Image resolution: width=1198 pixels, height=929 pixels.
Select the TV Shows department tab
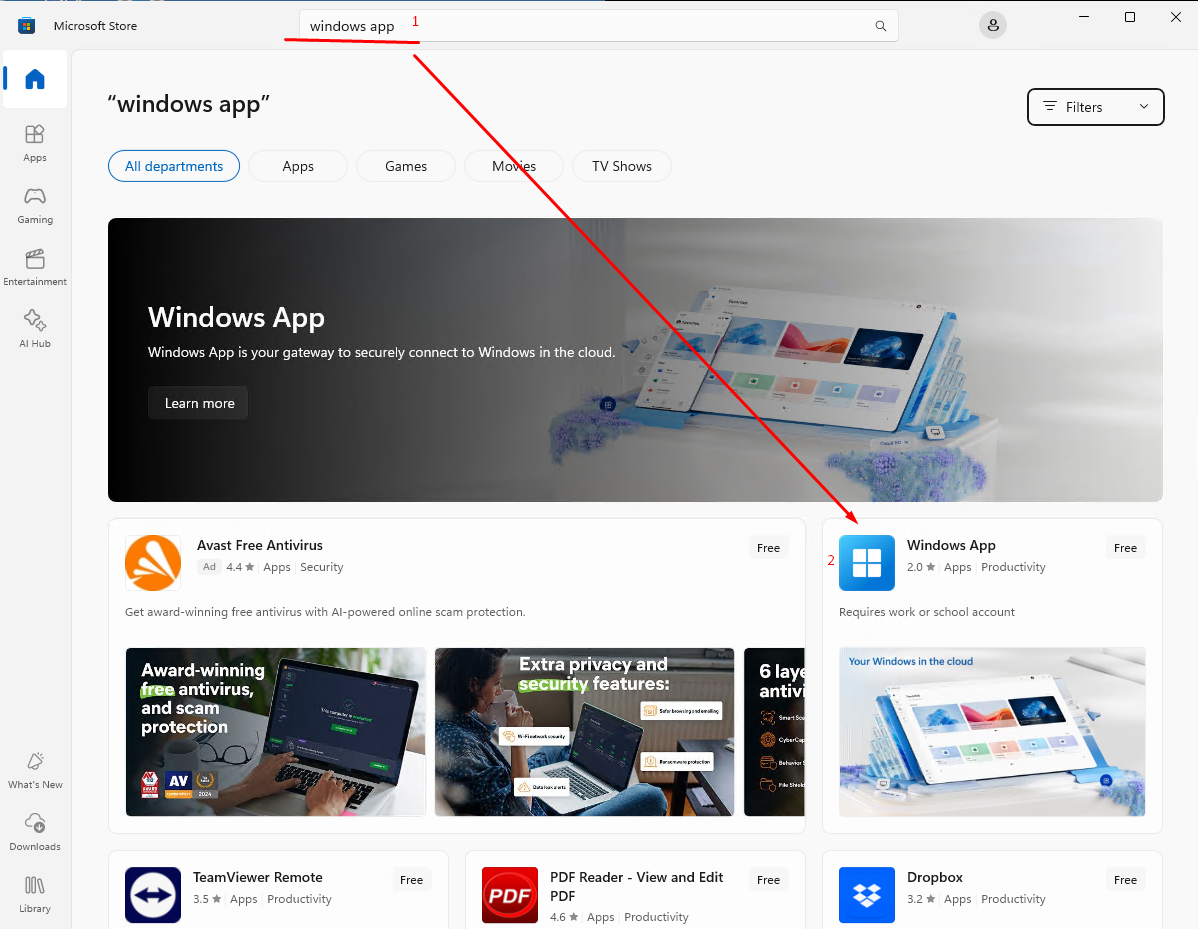coord(621,166)
